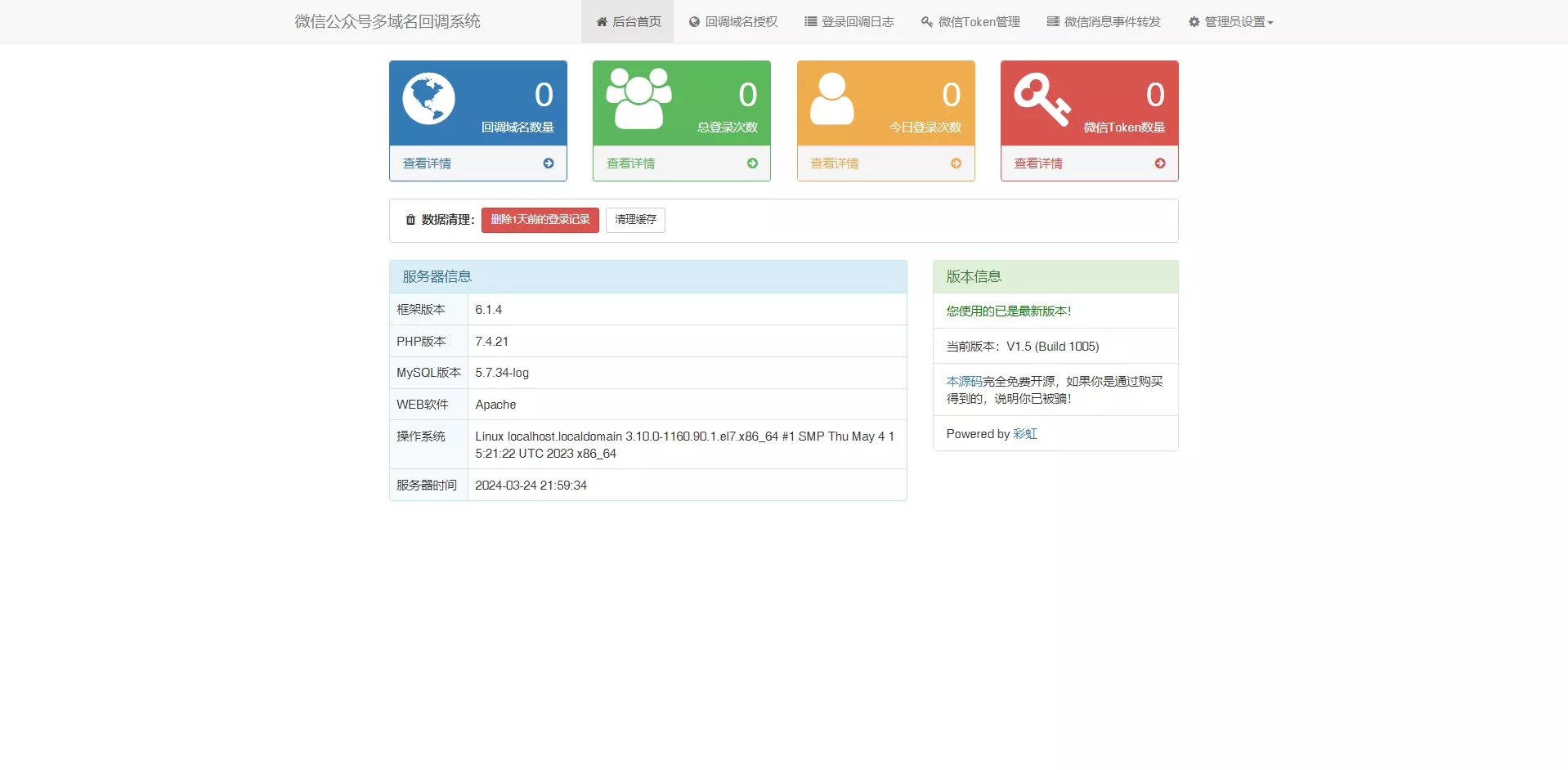
Task: Expand the 管理员设置 dropdown
Action: pyautogui.click(x=1230, y=21)
